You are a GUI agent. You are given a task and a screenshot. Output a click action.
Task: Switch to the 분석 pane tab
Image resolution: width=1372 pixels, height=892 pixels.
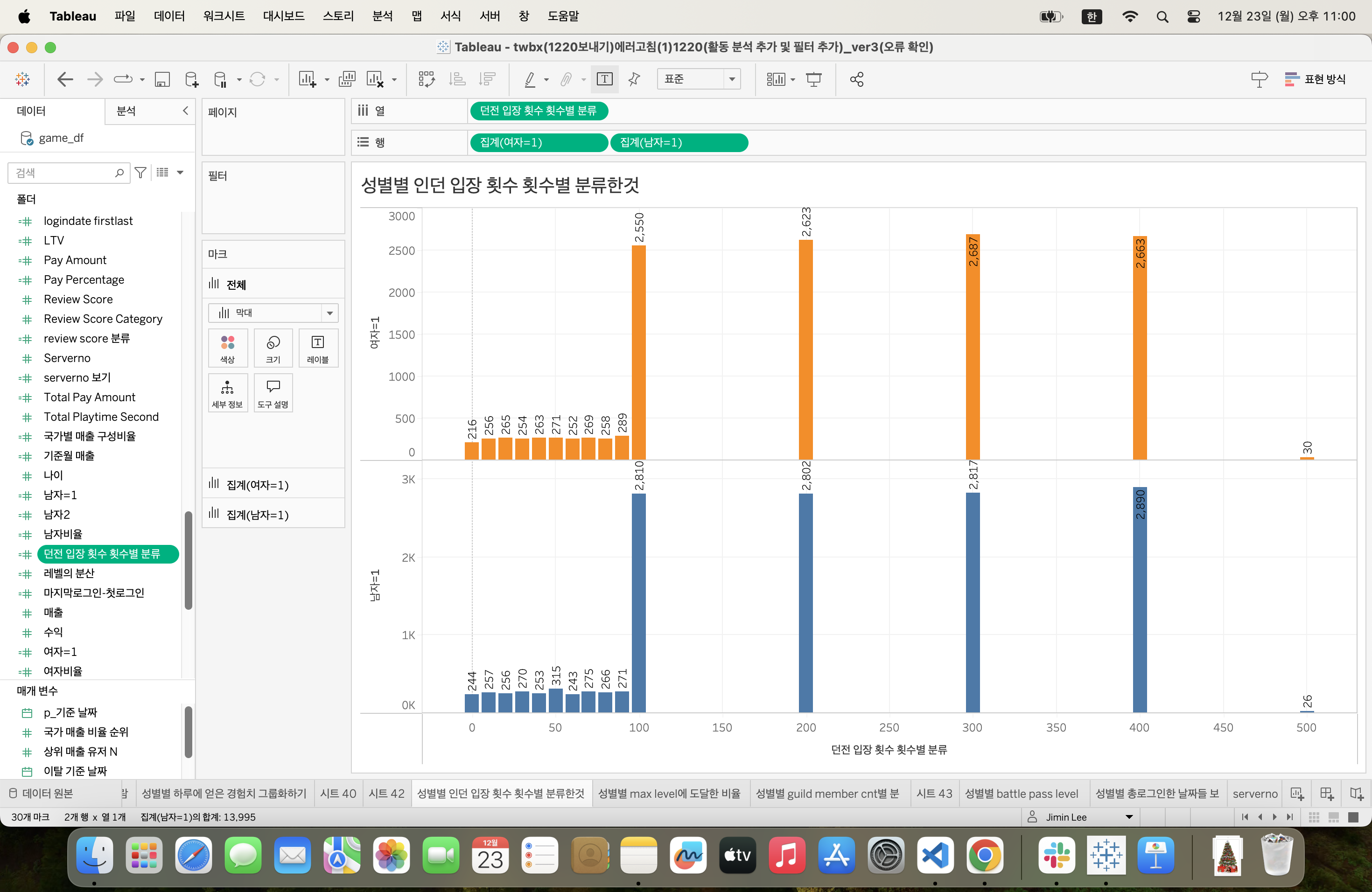(126, 111)
